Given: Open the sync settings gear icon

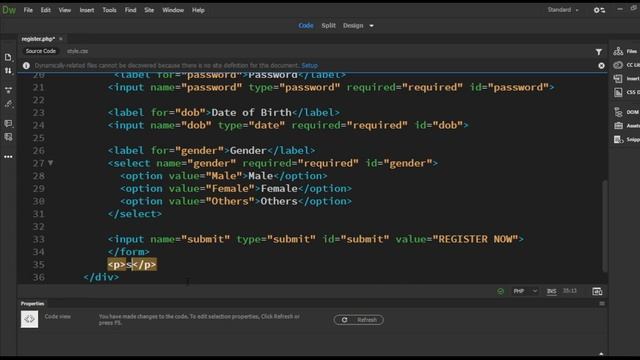Looking at the screenshot, I should [x=599, y=10].
